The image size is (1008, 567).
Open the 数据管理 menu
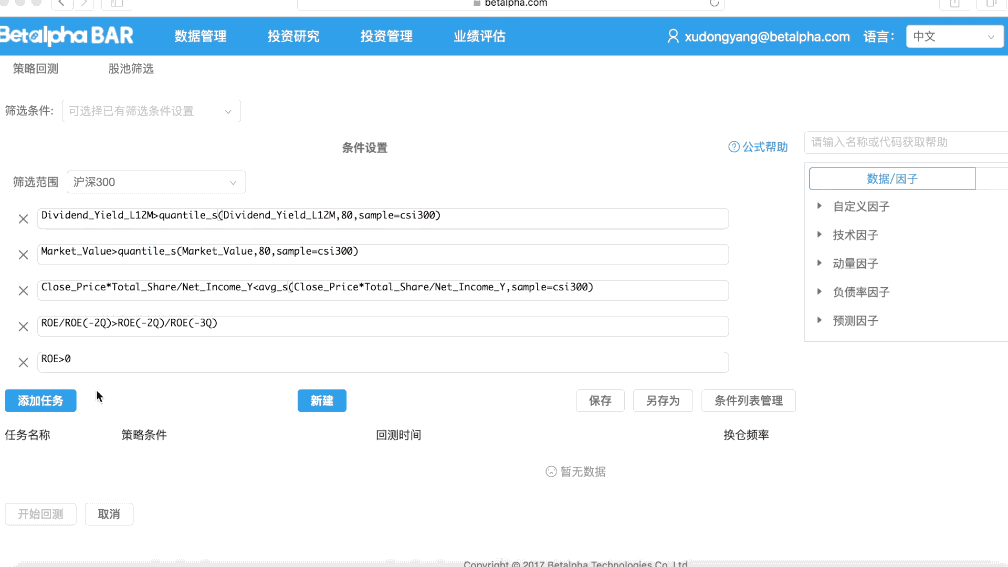(x=201, y=37)
